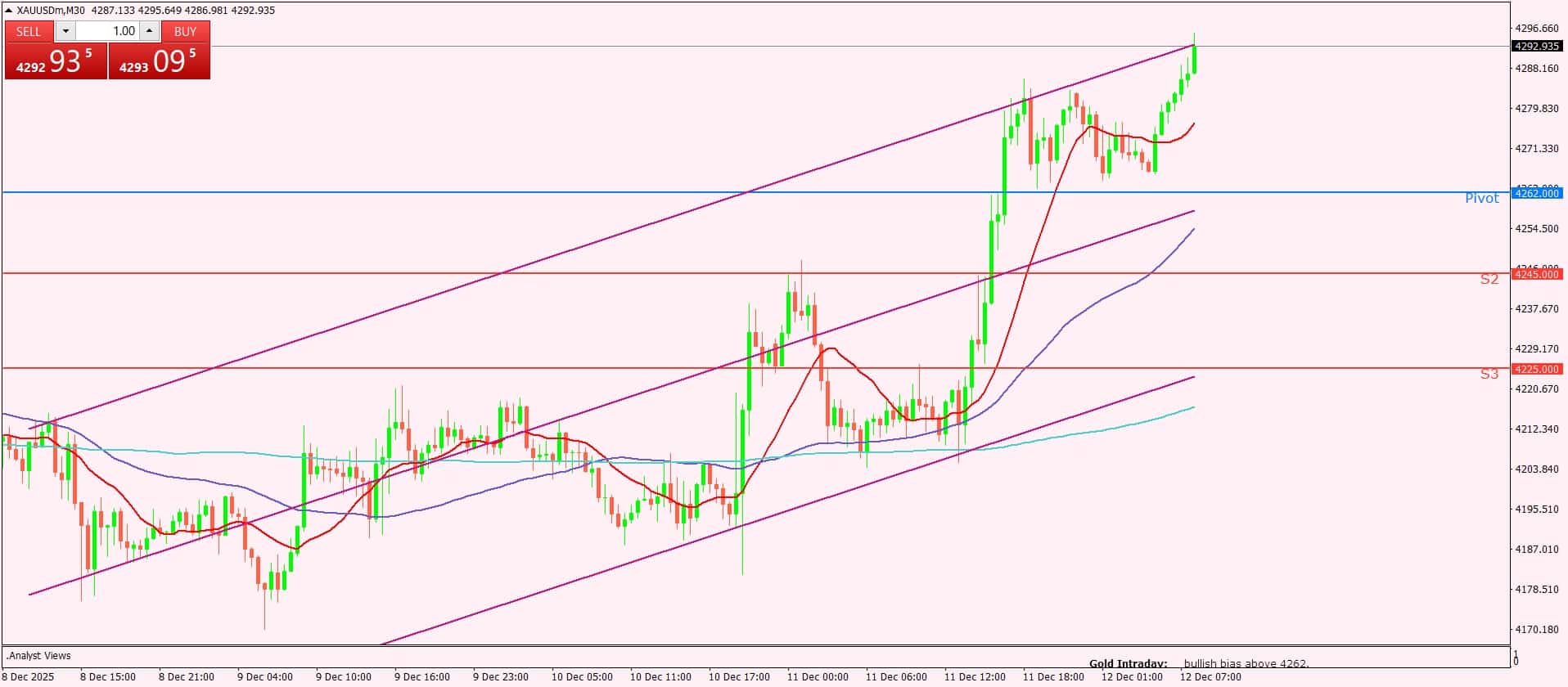1568x687 pixels.
Task: Click the buy price 4293 09 panel
Action: pyautogui.click(x=160, y=61)
